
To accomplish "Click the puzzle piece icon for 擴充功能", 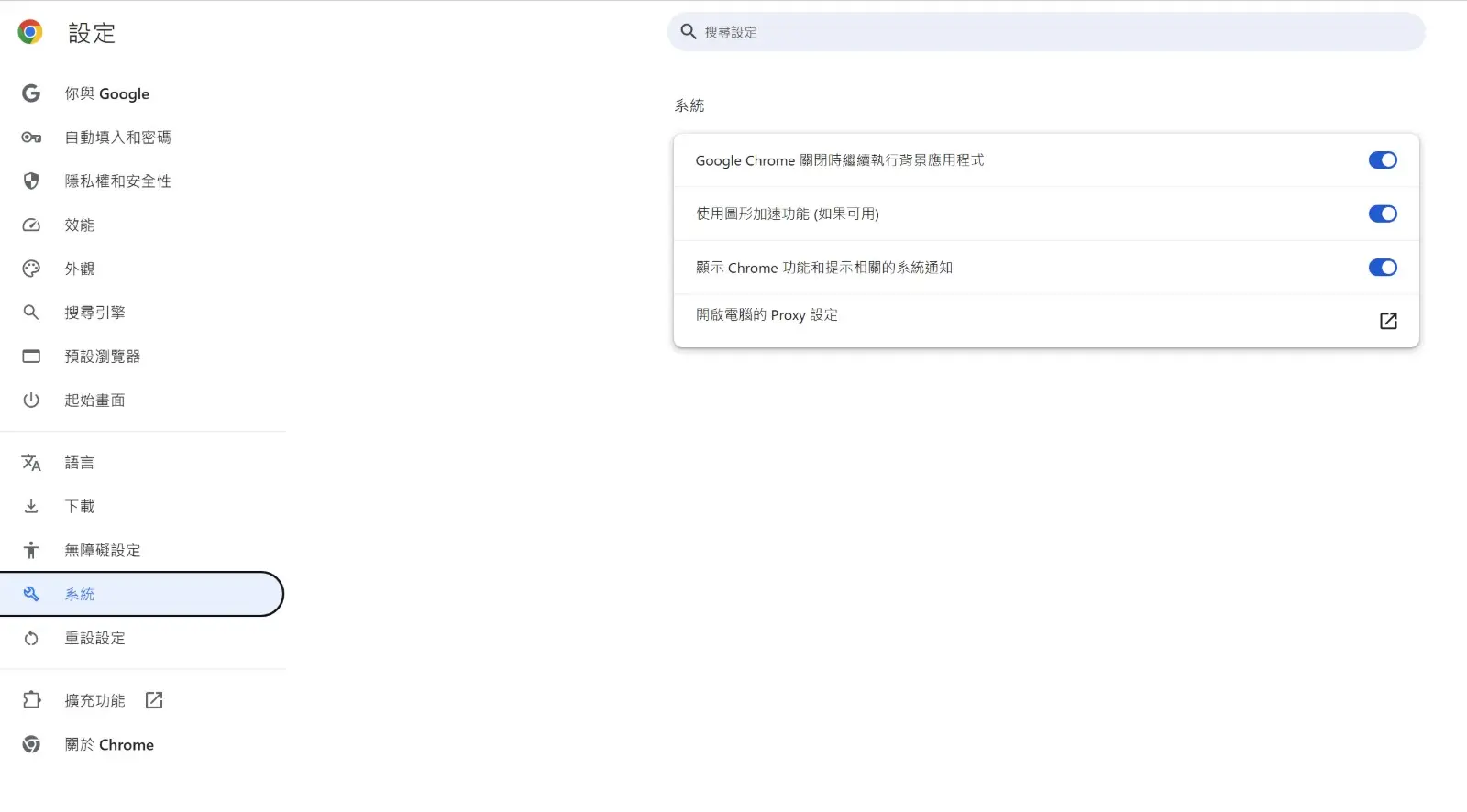I will click(x=31, y=700).
